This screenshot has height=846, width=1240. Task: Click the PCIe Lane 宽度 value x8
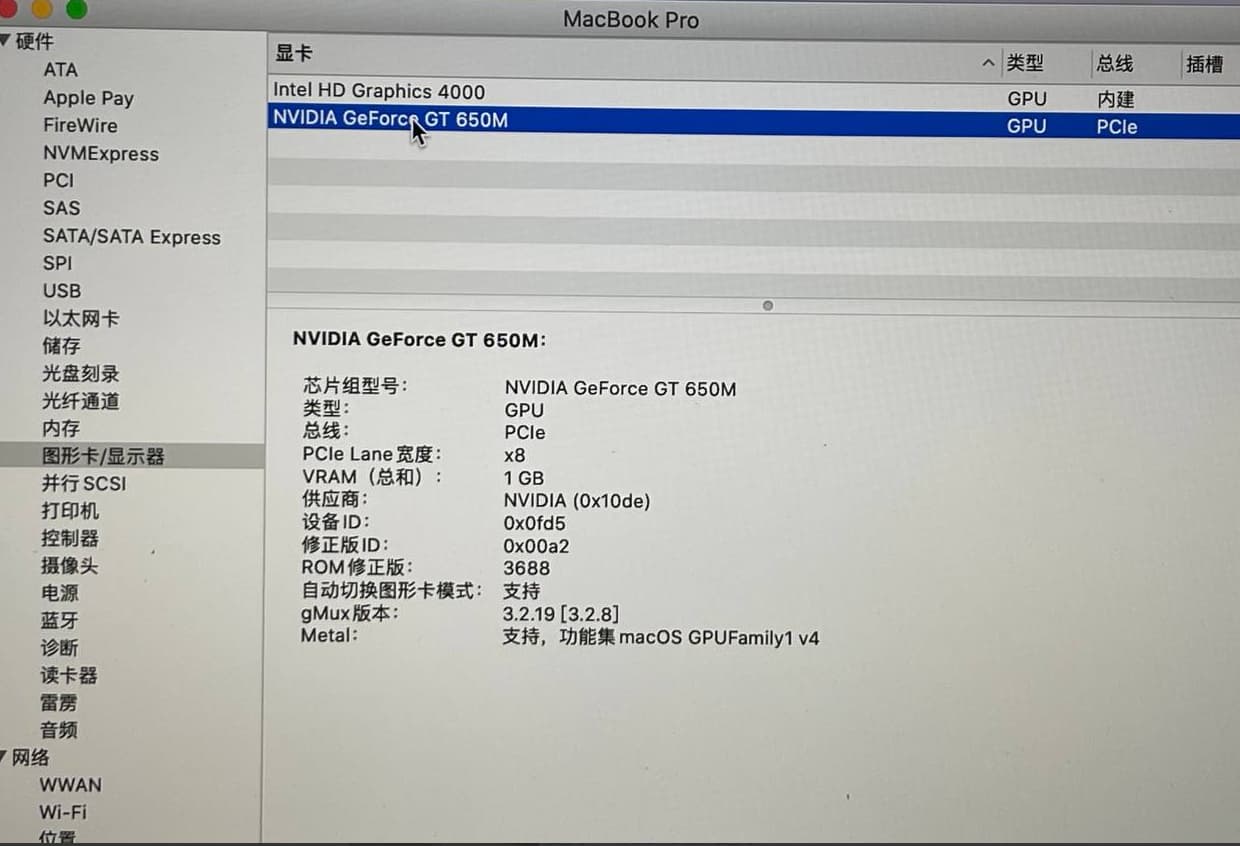coord(515,455)
